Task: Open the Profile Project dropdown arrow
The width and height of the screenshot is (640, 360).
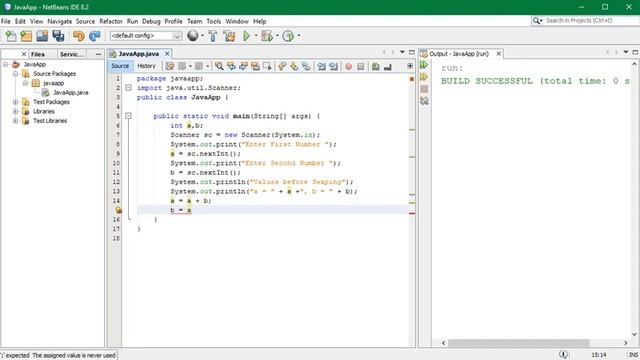Action: click(x=299, y=36)
